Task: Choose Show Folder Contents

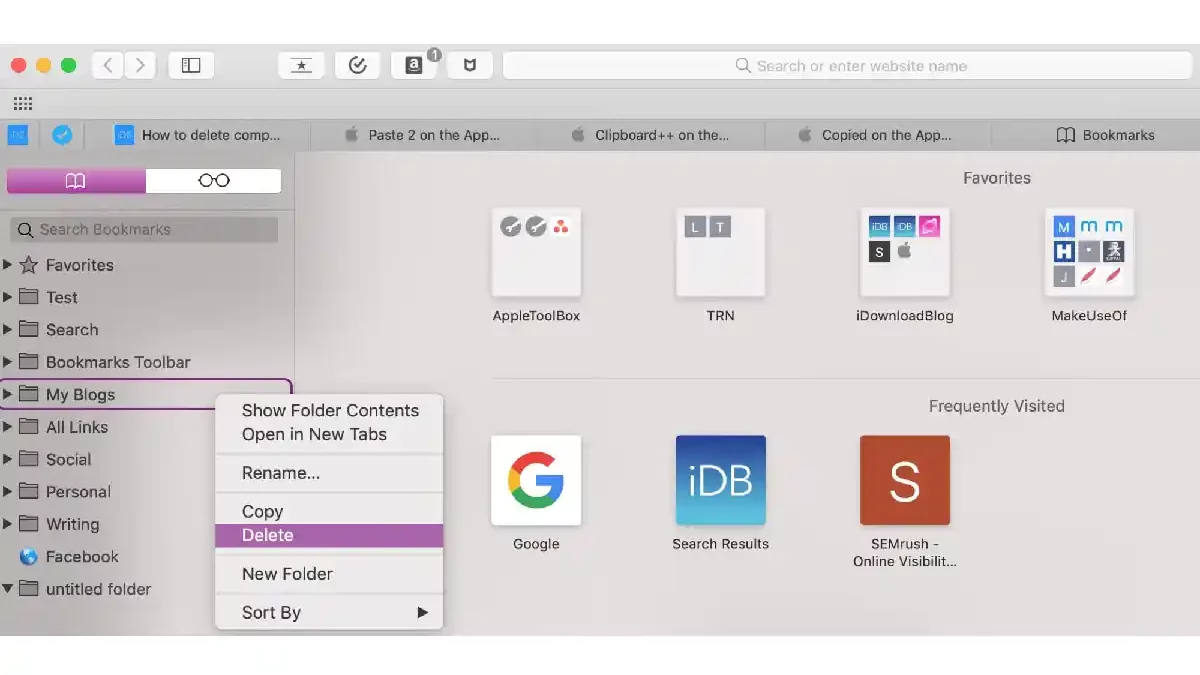Action: click(x=330, y=410)
